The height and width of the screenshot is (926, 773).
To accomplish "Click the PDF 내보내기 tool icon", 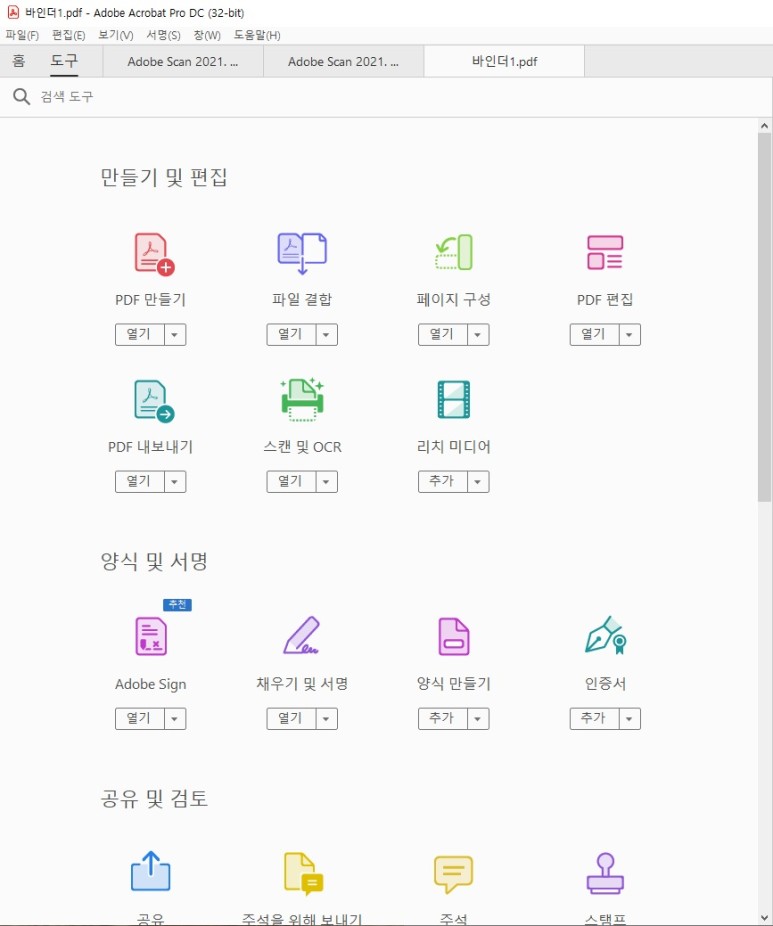I will [x=154, y=400].
